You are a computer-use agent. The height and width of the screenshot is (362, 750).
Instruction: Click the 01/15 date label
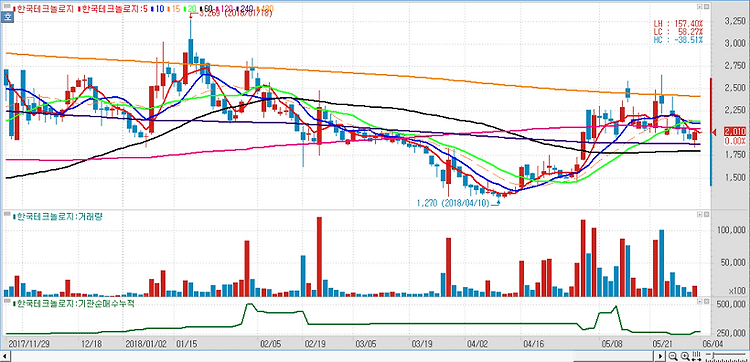coord(187,343)
